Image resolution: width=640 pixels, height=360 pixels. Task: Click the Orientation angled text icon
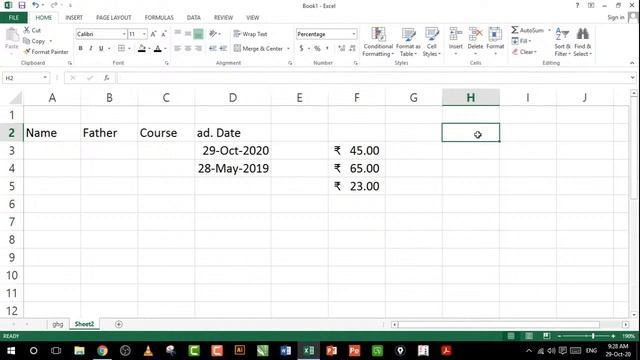point(213,34)
